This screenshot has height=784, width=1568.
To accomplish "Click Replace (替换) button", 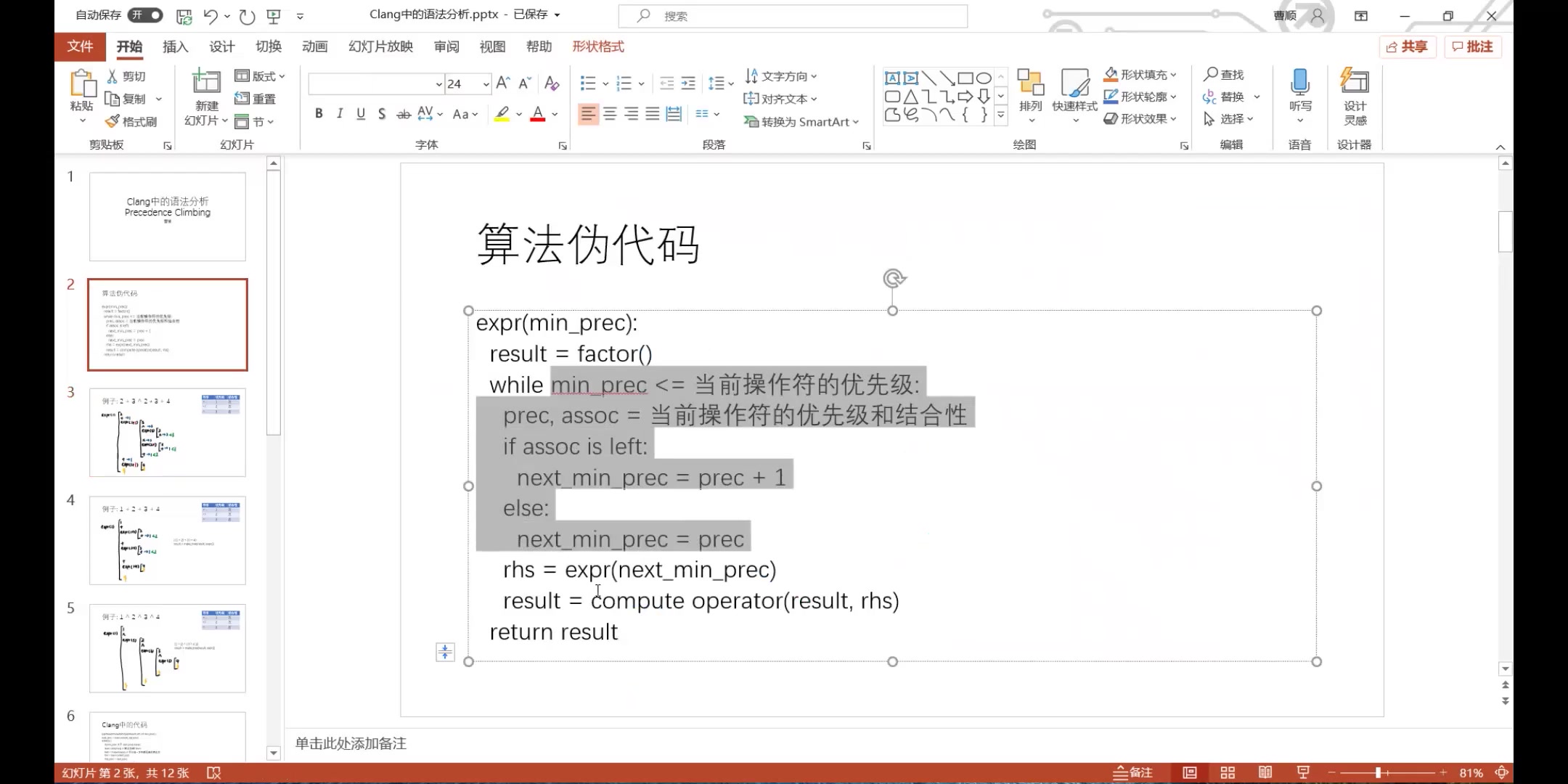I will 1224,97.
